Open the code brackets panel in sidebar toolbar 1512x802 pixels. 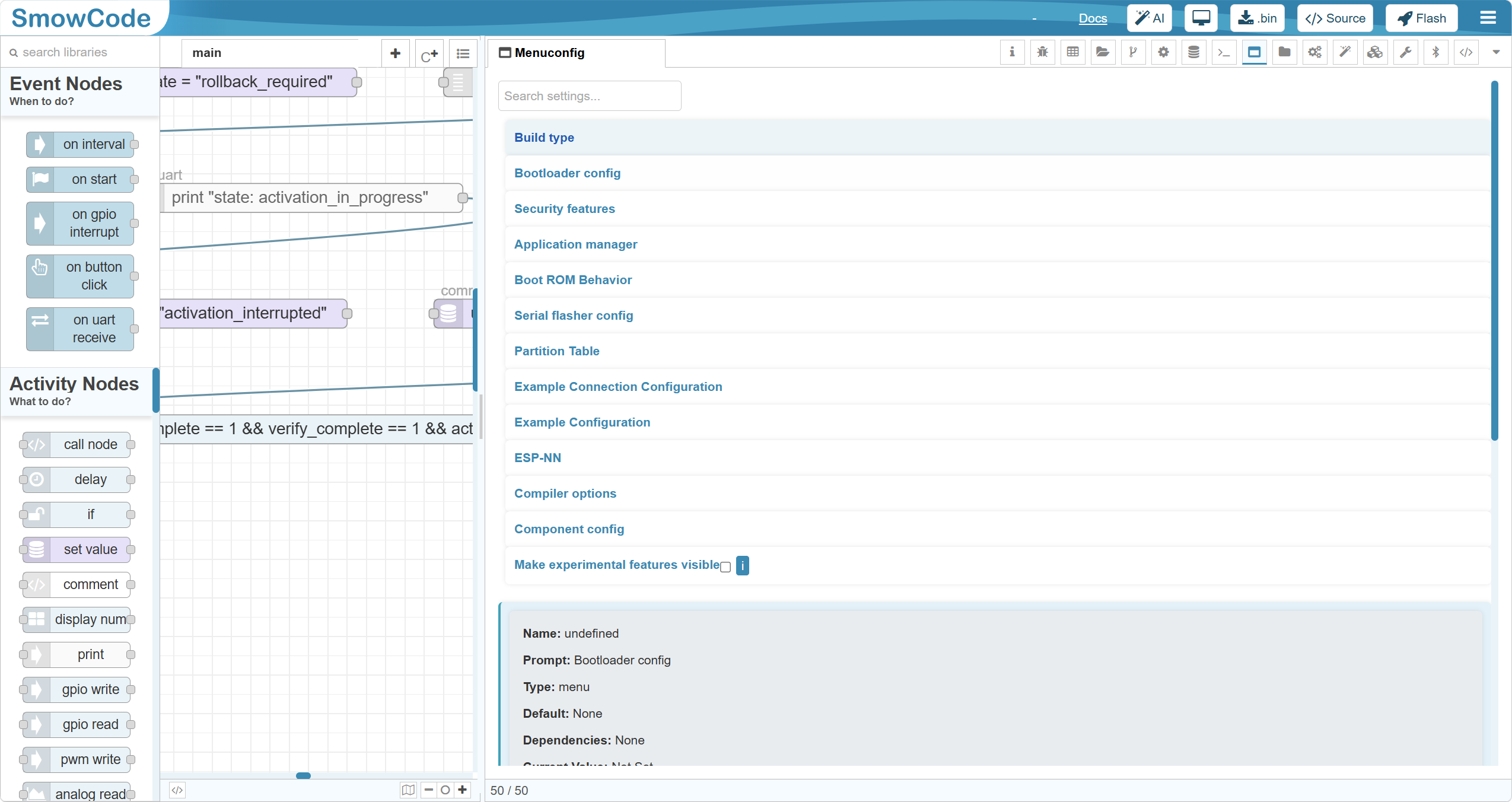1466,52
